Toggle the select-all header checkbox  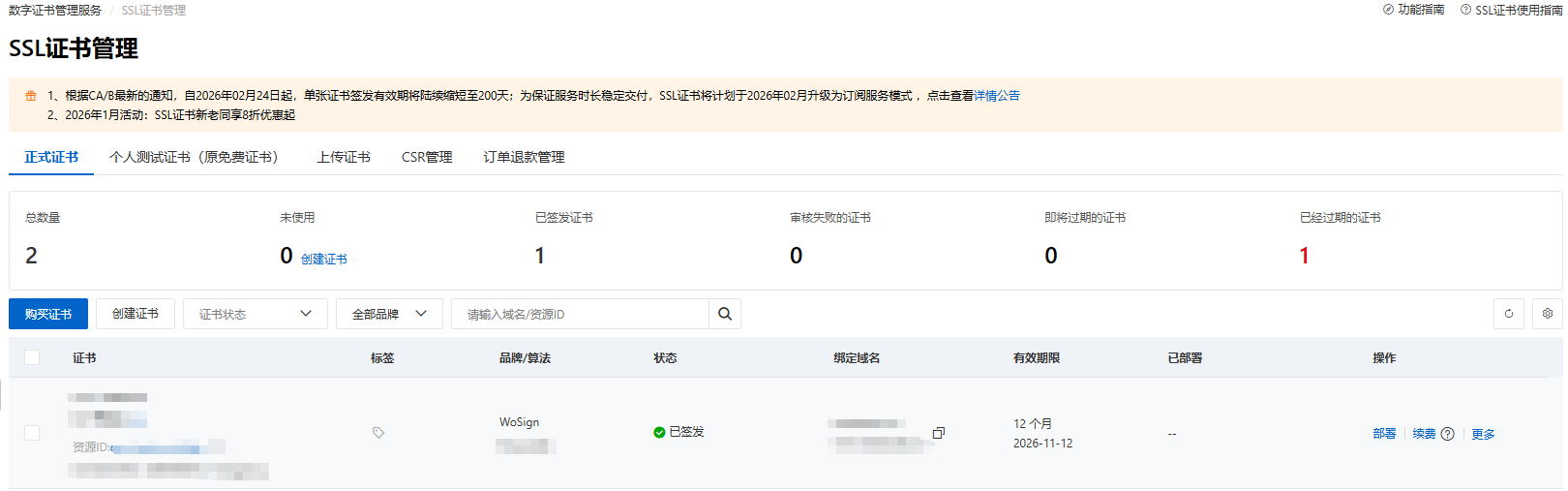point(32,357)
